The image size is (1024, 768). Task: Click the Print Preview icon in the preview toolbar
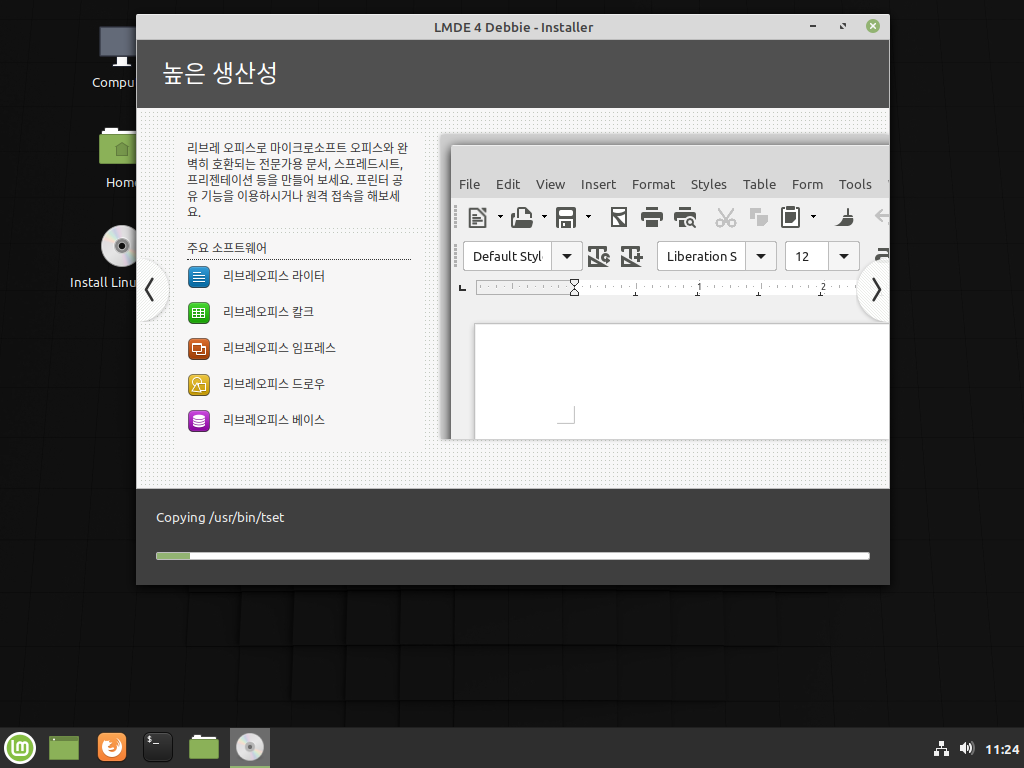click(685, 217)
